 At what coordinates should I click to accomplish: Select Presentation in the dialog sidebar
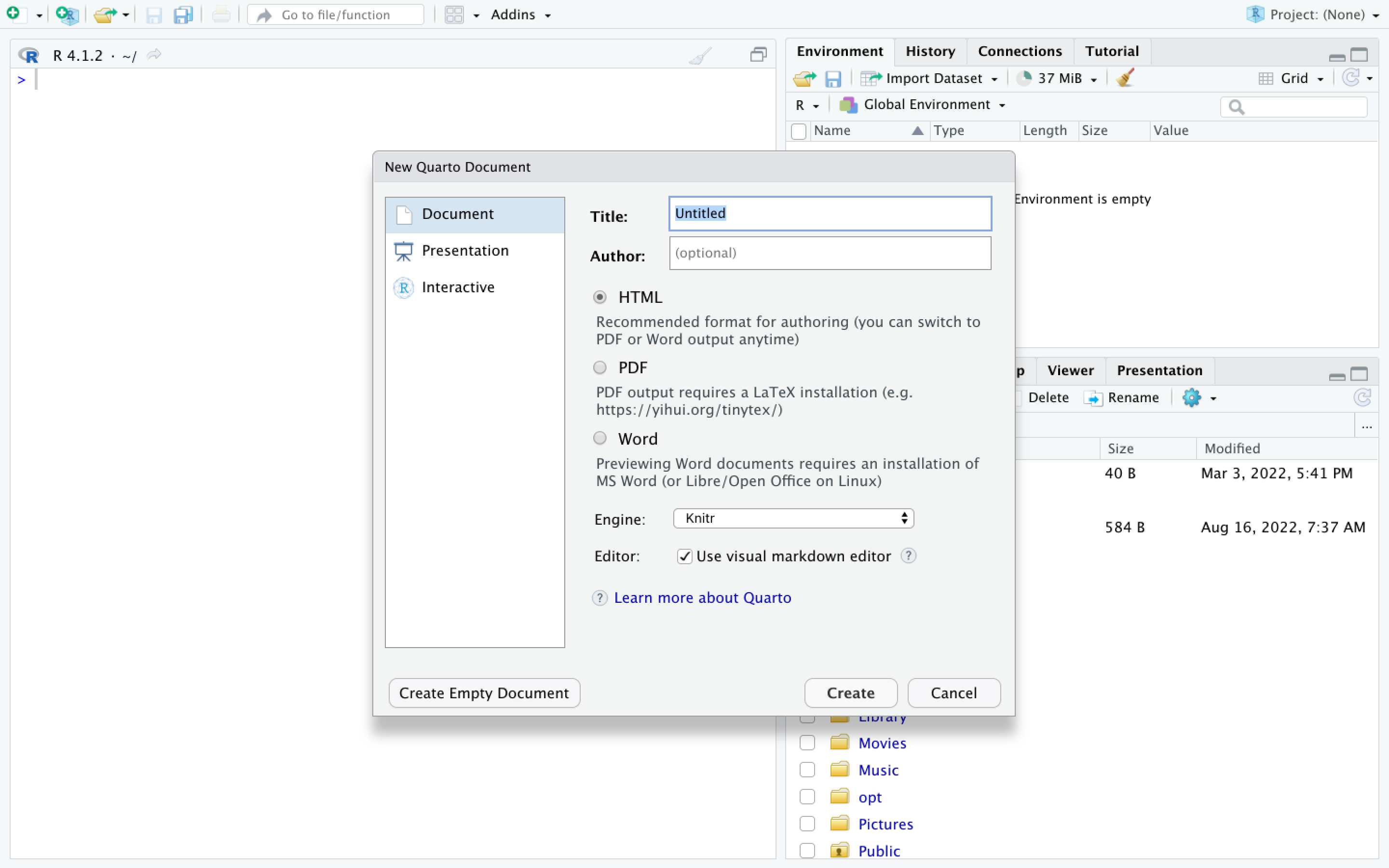(x=475, y=250)
